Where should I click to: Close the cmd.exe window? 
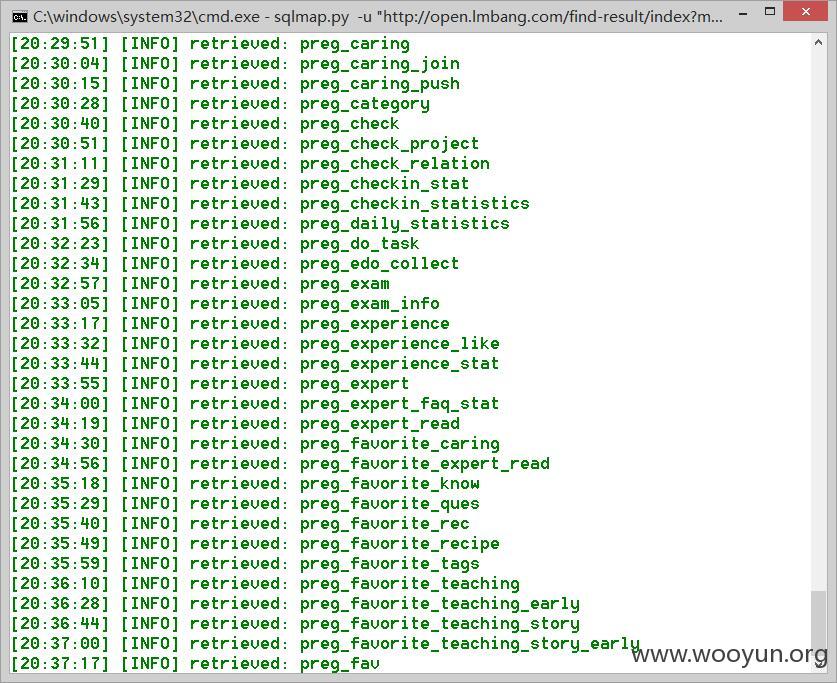pyautogui.click(x=806, y=11)
